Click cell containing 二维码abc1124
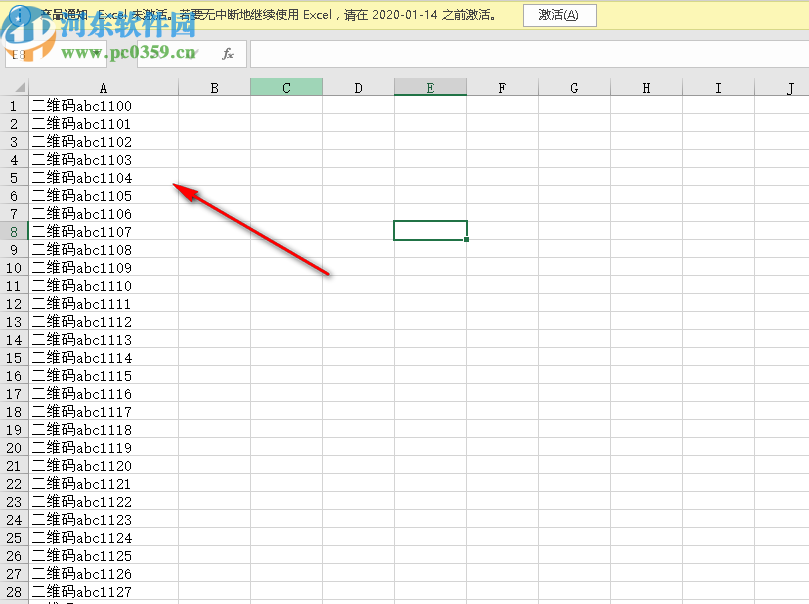 (104, 537)
